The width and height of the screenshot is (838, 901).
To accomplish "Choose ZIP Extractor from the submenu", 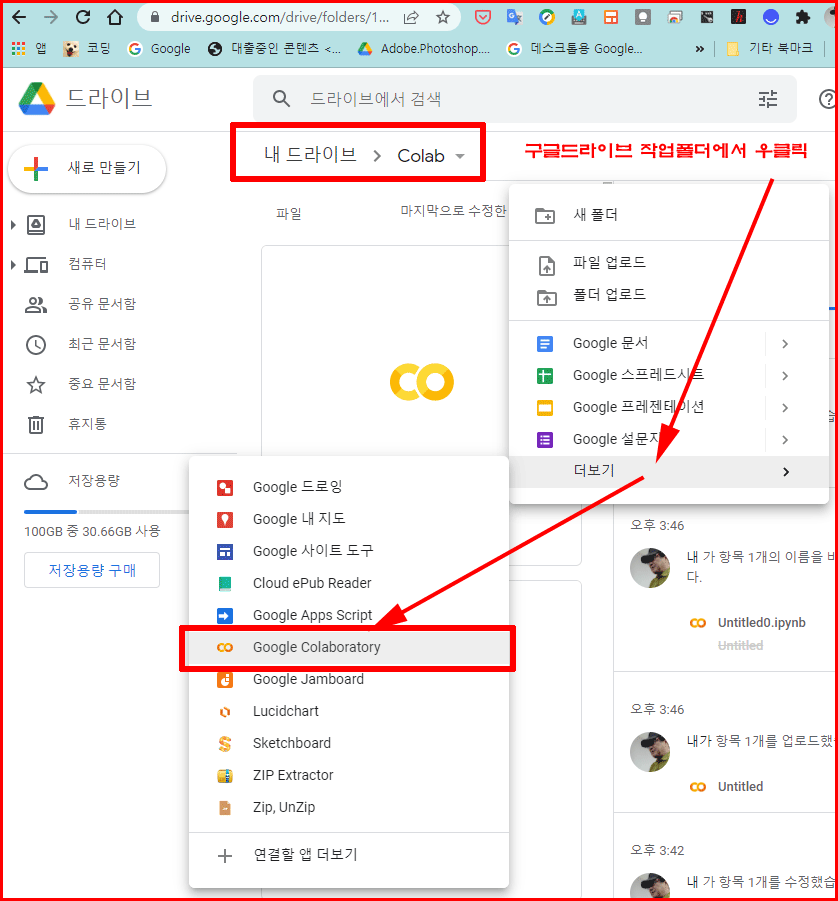I will click(x=348, y=776).
